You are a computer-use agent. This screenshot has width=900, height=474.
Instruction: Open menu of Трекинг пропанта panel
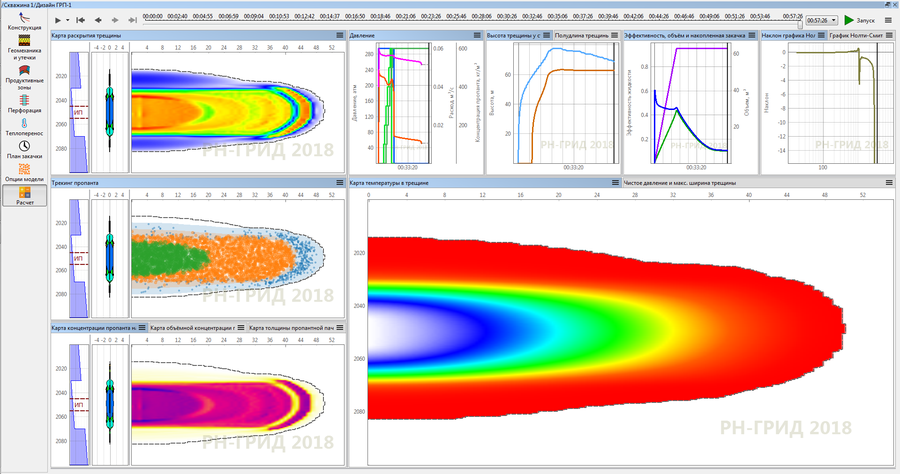[339, 185]
